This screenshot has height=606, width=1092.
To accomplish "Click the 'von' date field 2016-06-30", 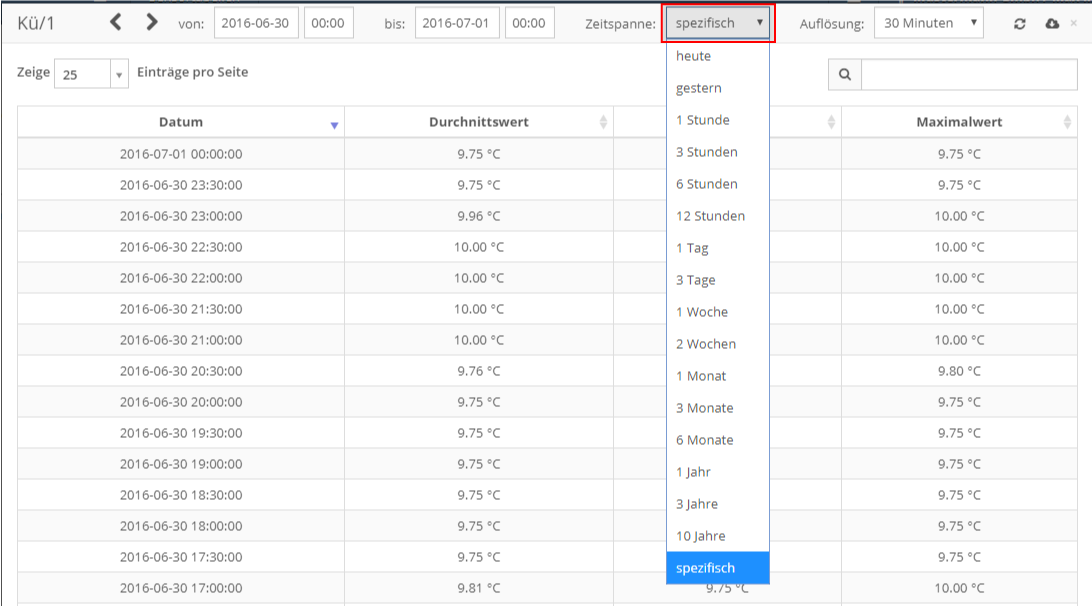I will point(256,23).
